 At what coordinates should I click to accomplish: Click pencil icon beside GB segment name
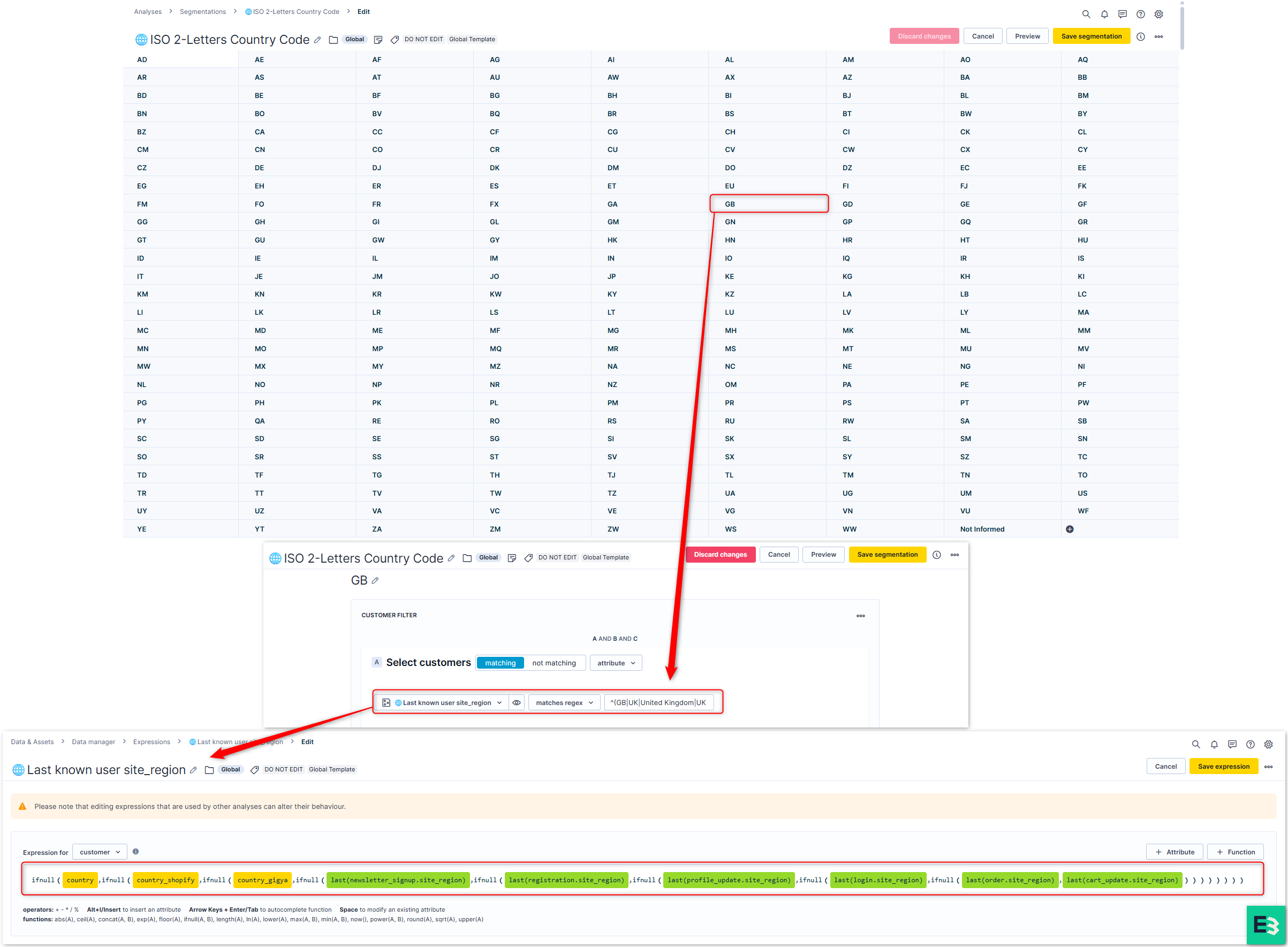[x=375, y=581]
